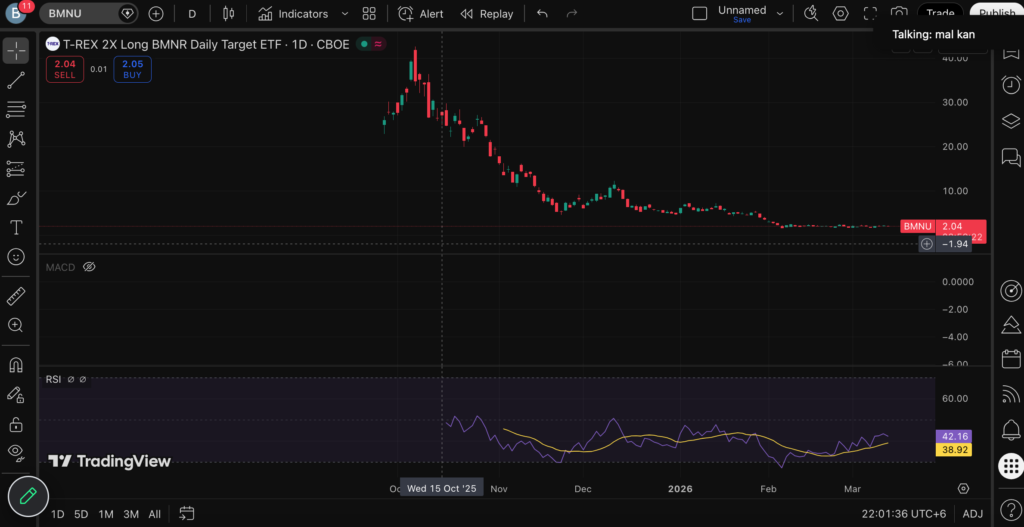Open the Unnamed layout dropdown chevron
The height and width of the screenshot is (527, 1024).
[782, 14]
